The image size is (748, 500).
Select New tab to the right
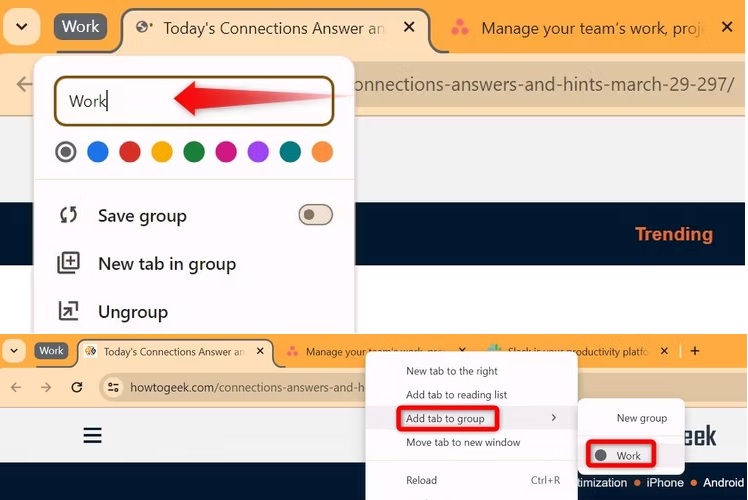pos(452,371)
